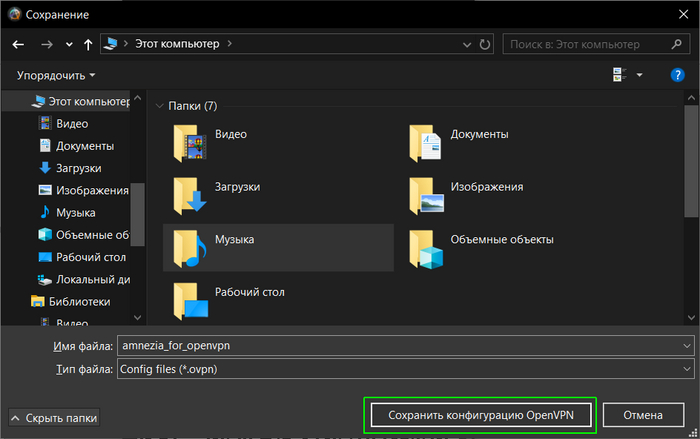The width and height of the screenshot is (700, 439).
Task: Click the view mode icon
Action: 618,75
